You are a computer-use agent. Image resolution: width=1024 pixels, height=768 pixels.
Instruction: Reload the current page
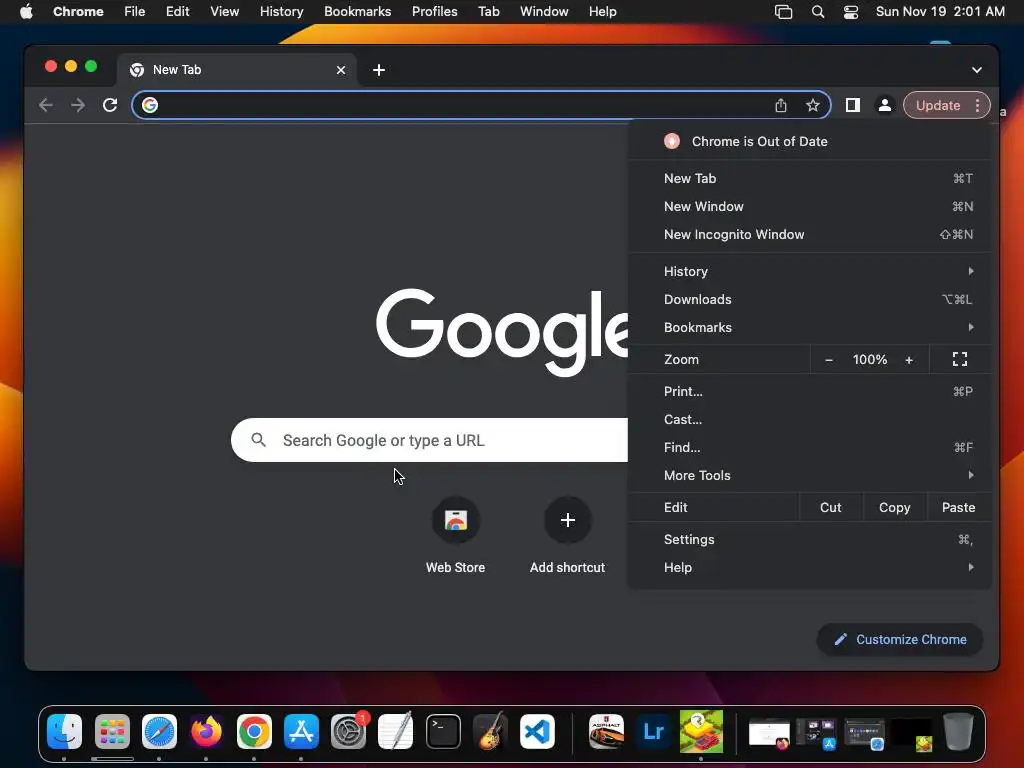(x=110, y=105)
